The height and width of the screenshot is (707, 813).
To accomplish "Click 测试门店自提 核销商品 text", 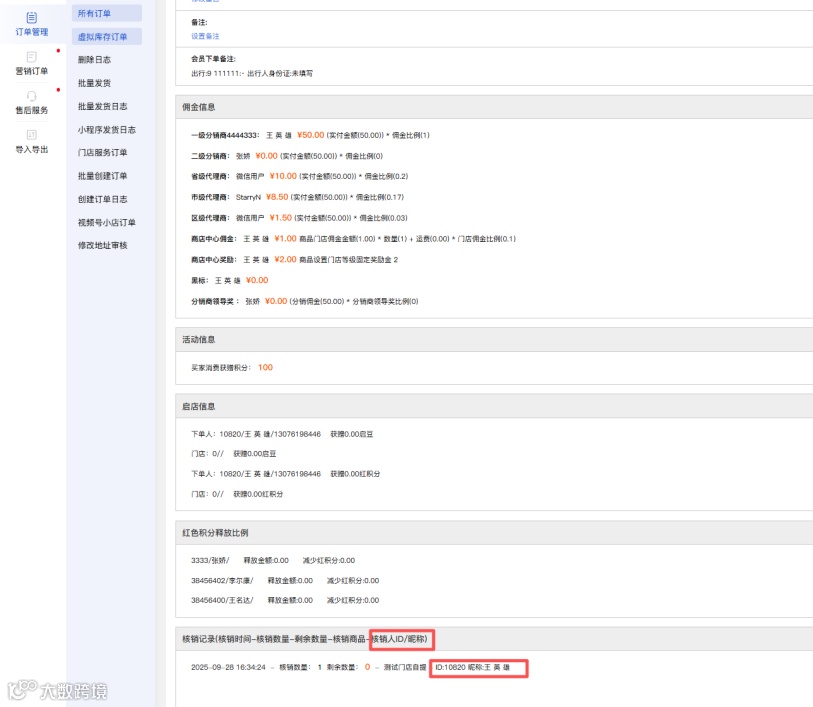I will (404, 667).
